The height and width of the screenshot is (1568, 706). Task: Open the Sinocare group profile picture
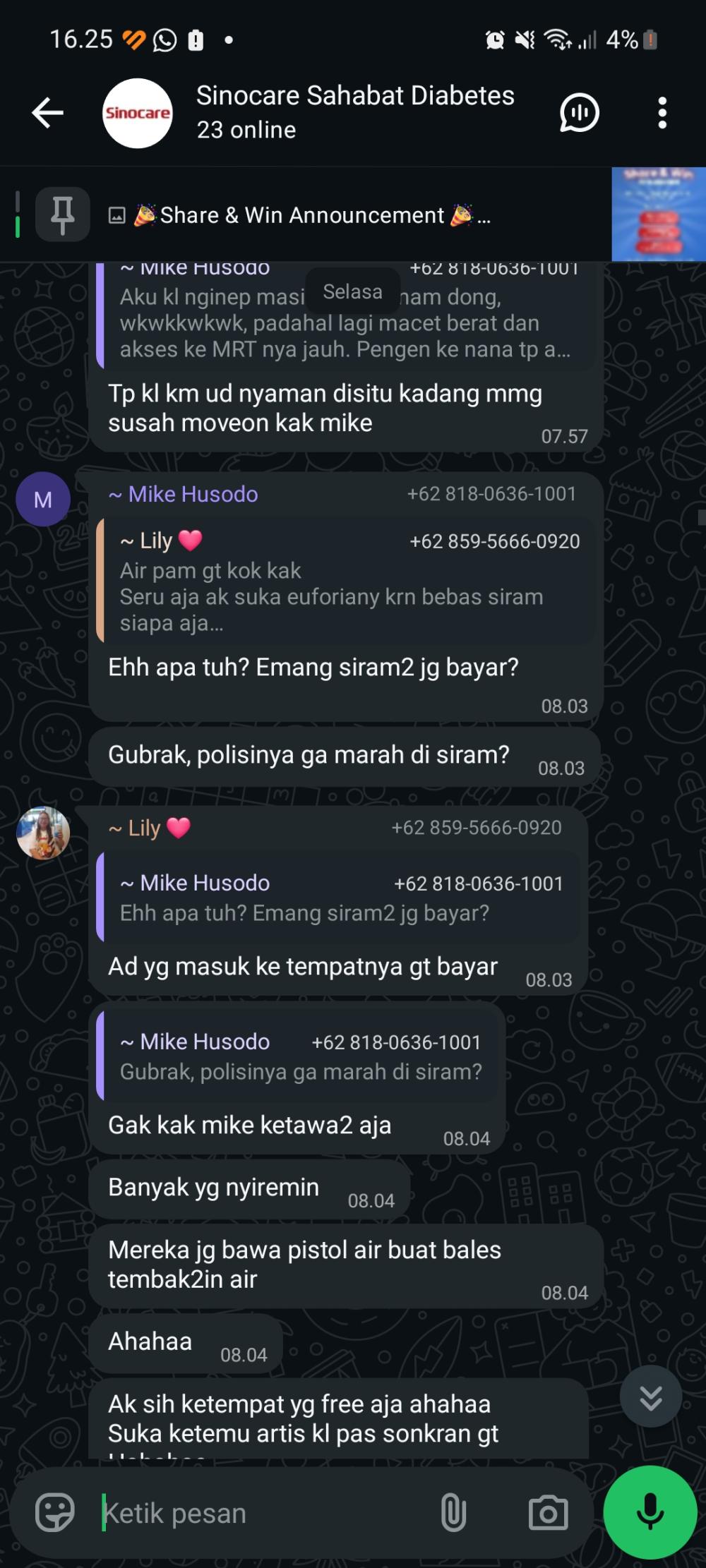[138, 113]
